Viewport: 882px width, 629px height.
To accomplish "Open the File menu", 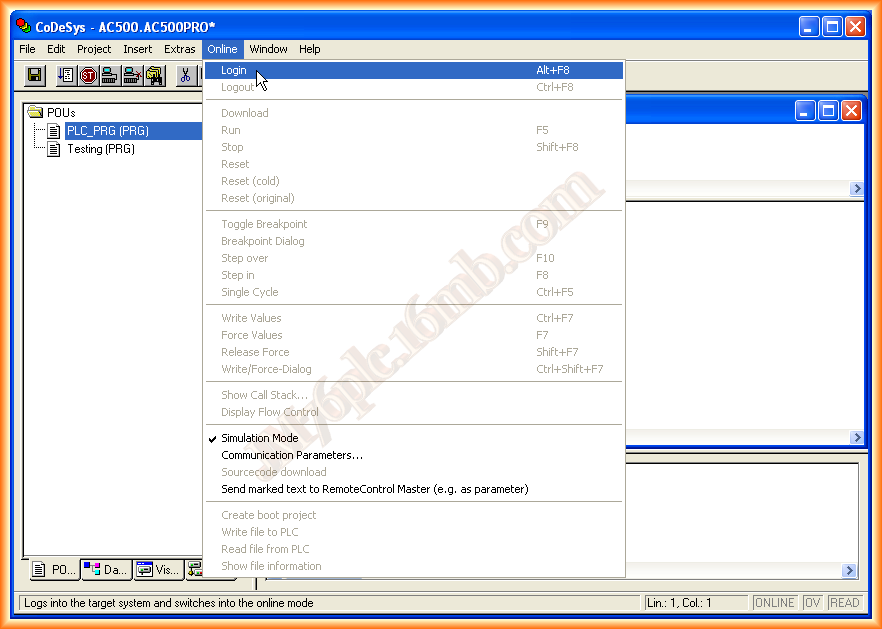I will [27, 49].
